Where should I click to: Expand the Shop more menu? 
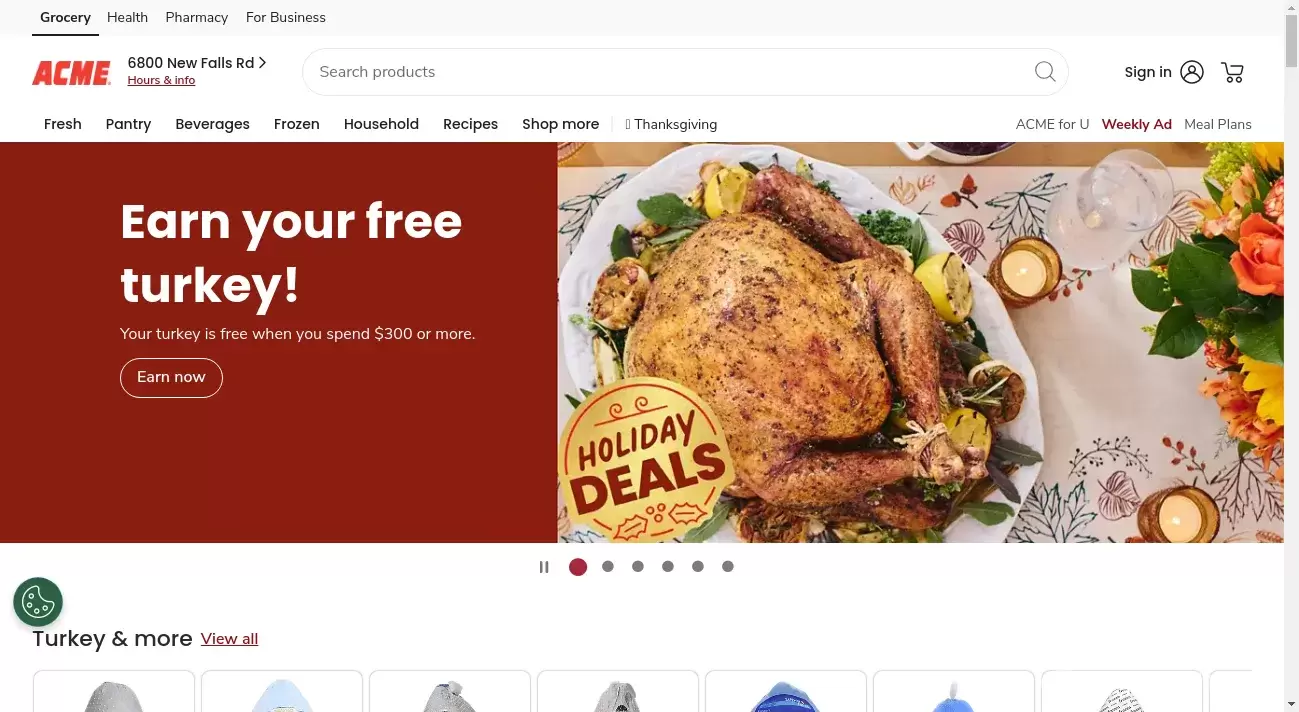pos(560,124)
